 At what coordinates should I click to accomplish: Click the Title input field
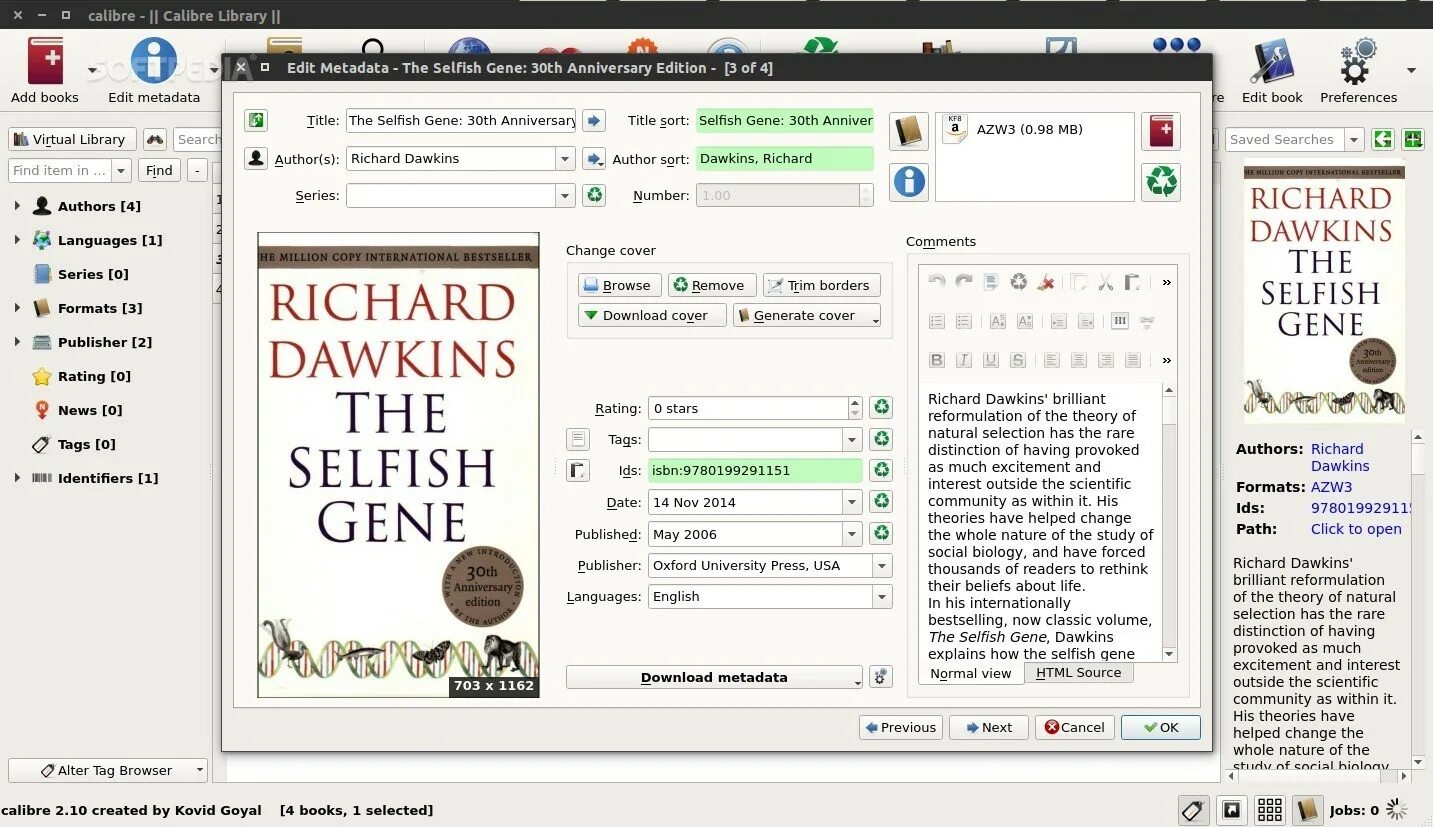tap(461, 120)
